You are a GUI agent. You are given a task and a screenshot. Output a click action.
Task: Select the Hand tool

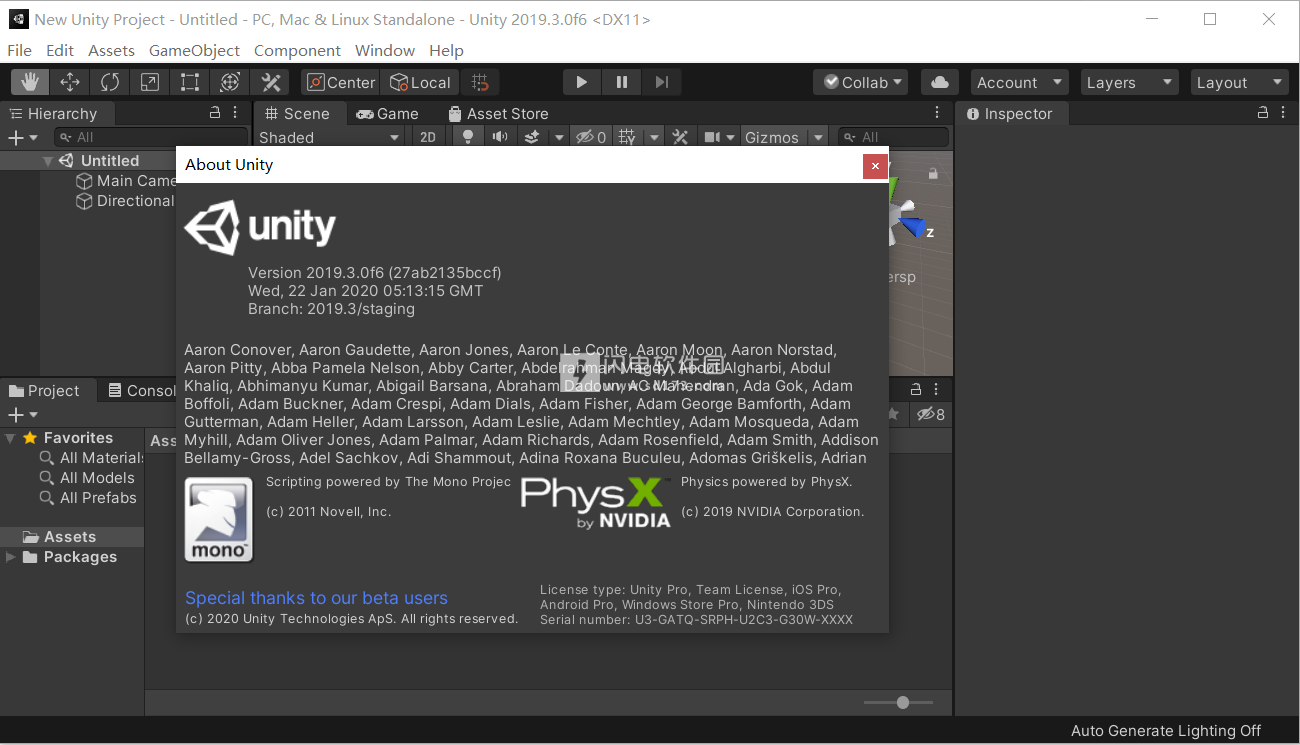[30, 82]
